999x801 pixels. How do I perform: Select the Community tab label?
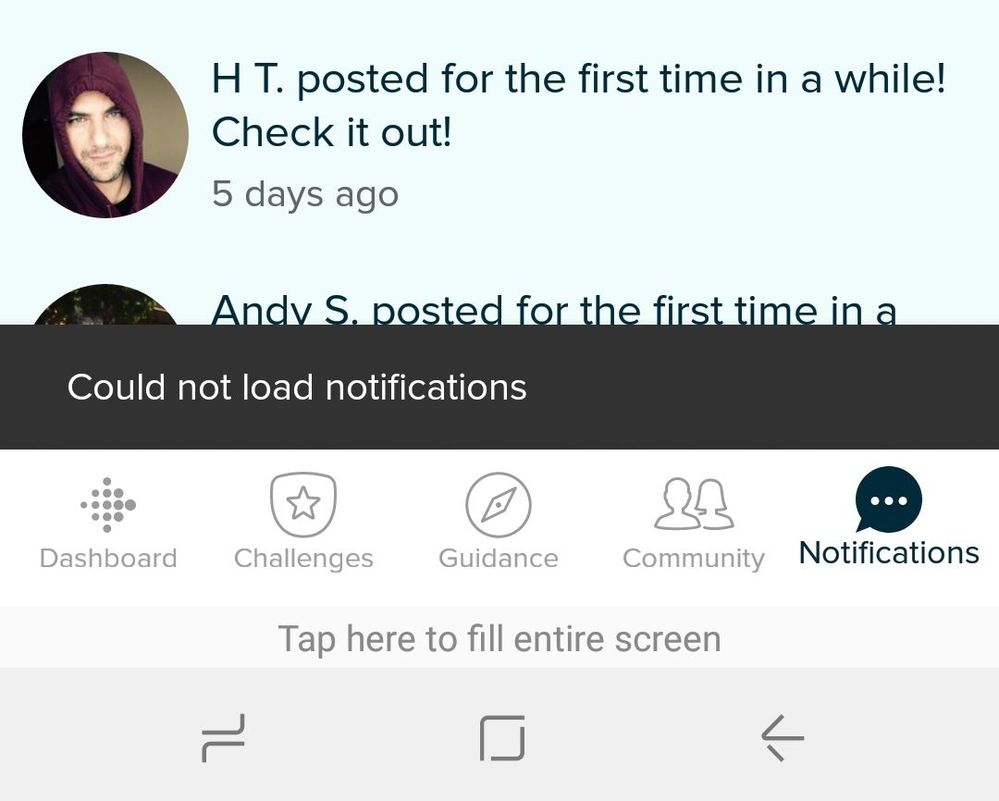(694, 559)
